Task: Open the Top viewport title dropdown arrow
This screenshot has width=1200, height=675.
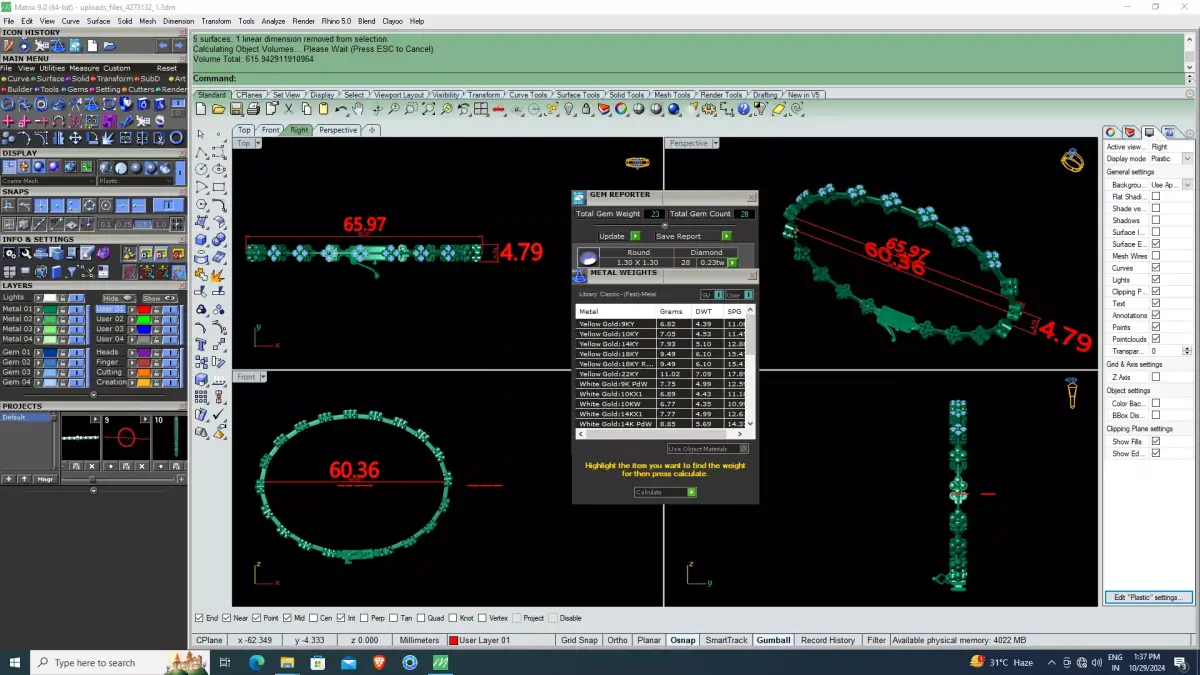Action: (258, 143)
